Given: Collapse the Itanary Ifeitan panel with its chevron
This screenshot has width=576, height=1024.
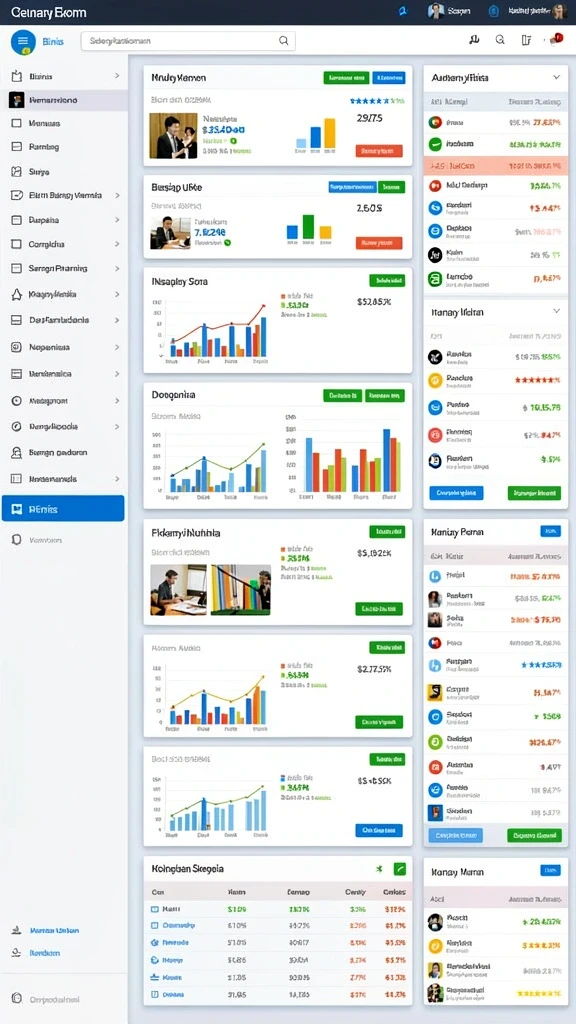Looking at the screenshot, I should pos(556,312).
